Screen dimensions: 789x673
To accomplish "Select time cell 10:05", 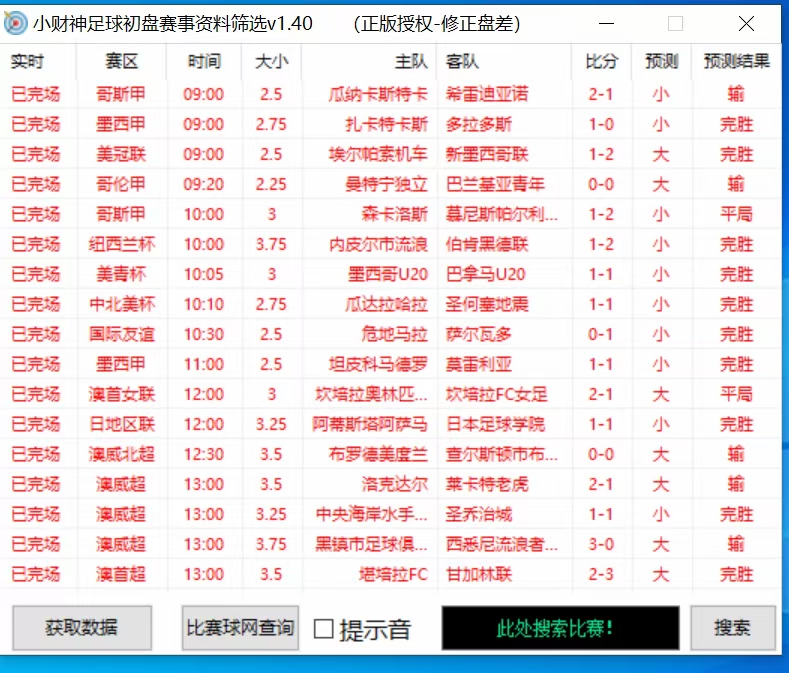I will (203, 274).
